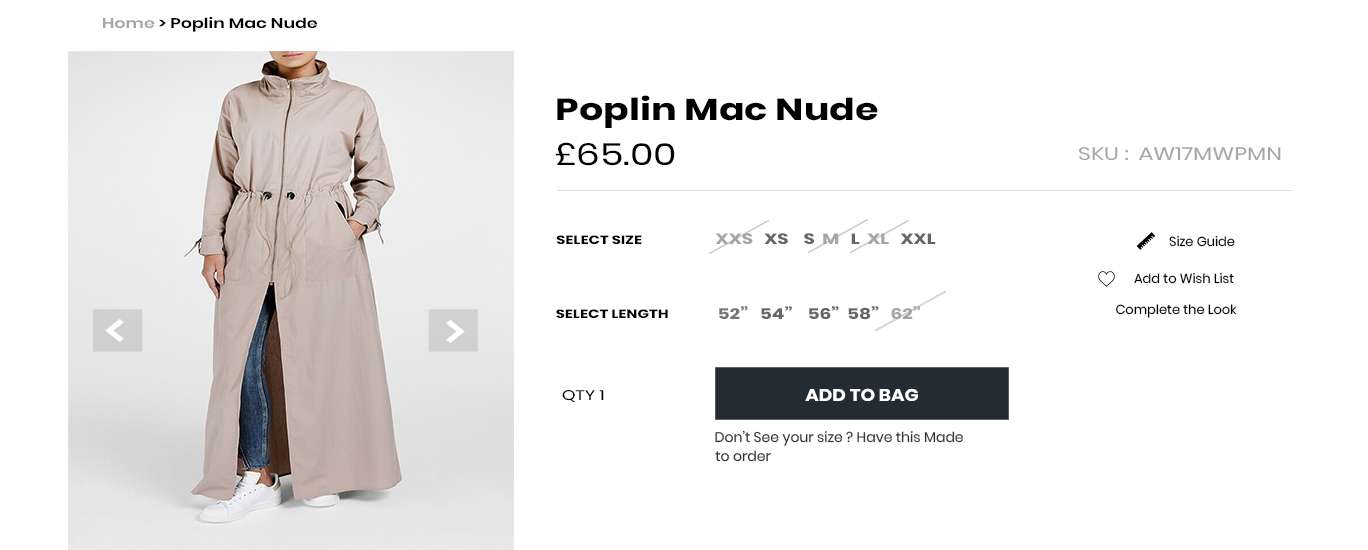Open the QTY 1 quantity selector
This screenshot has width=1368, height=550.
[583, 395]
